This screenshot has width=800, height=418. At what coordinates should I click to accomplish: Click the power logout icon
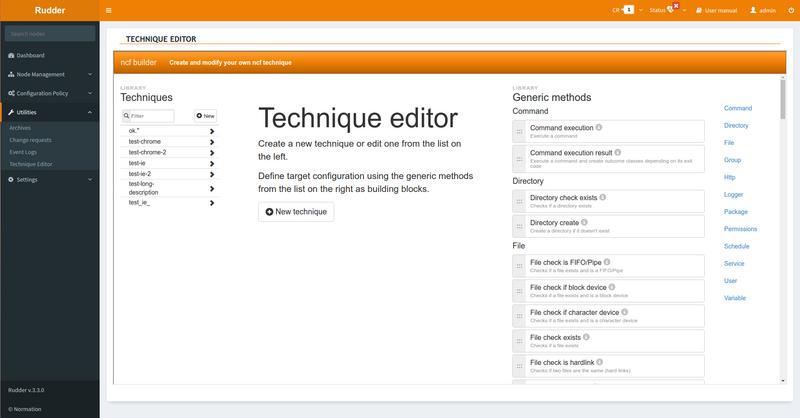(791, 10)
